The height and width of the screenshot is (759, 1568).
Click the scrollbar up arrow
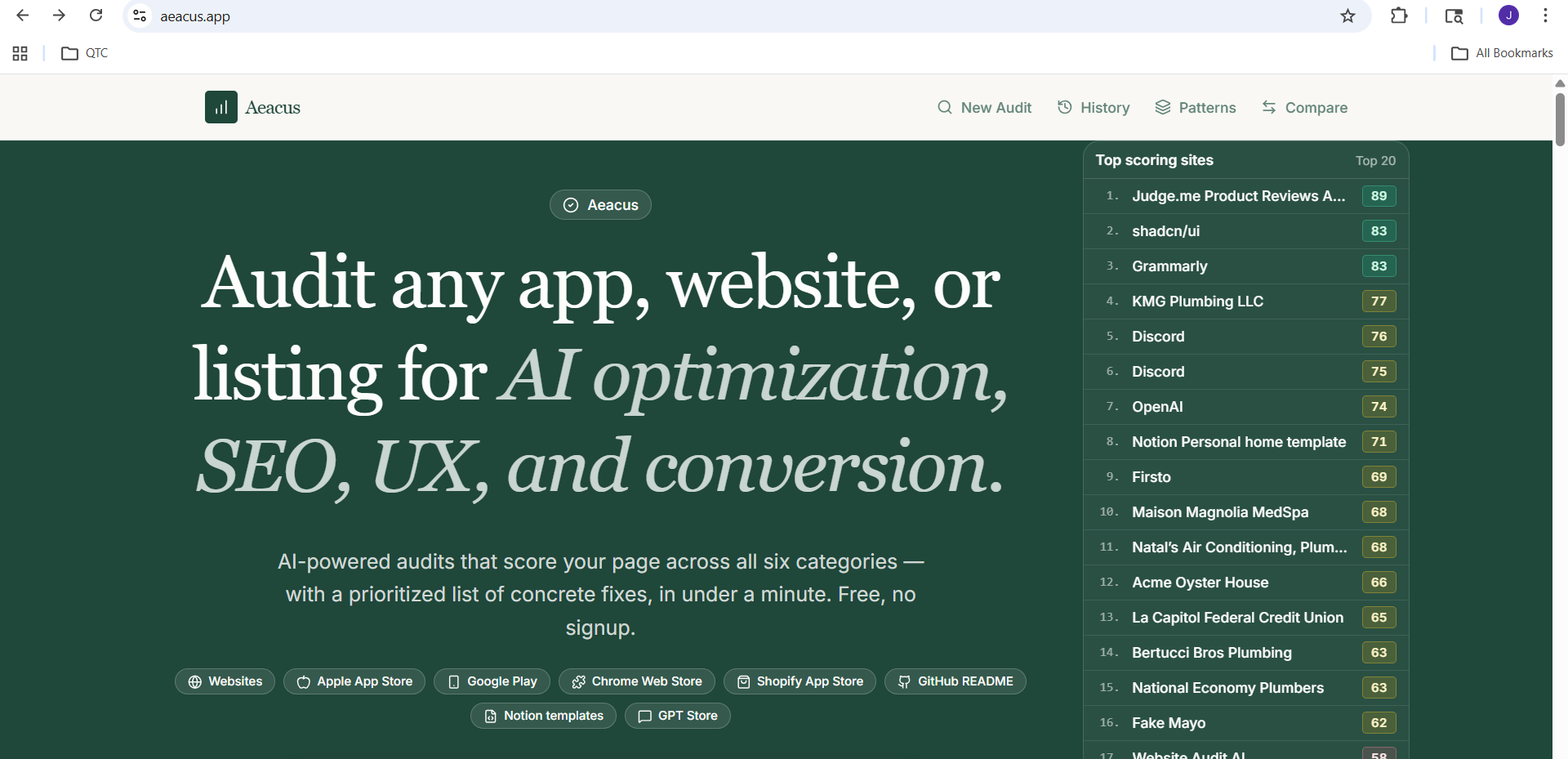pos(1560,83)
